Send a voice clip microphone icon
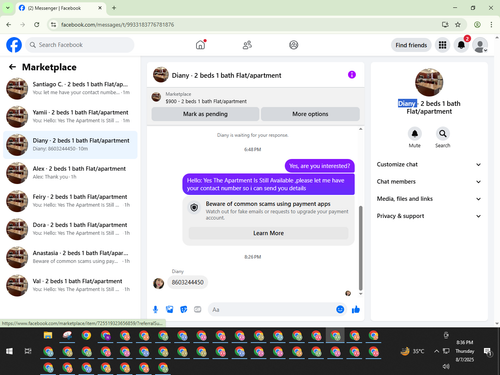This screenshot has height=375, width=500. point(155,310)
